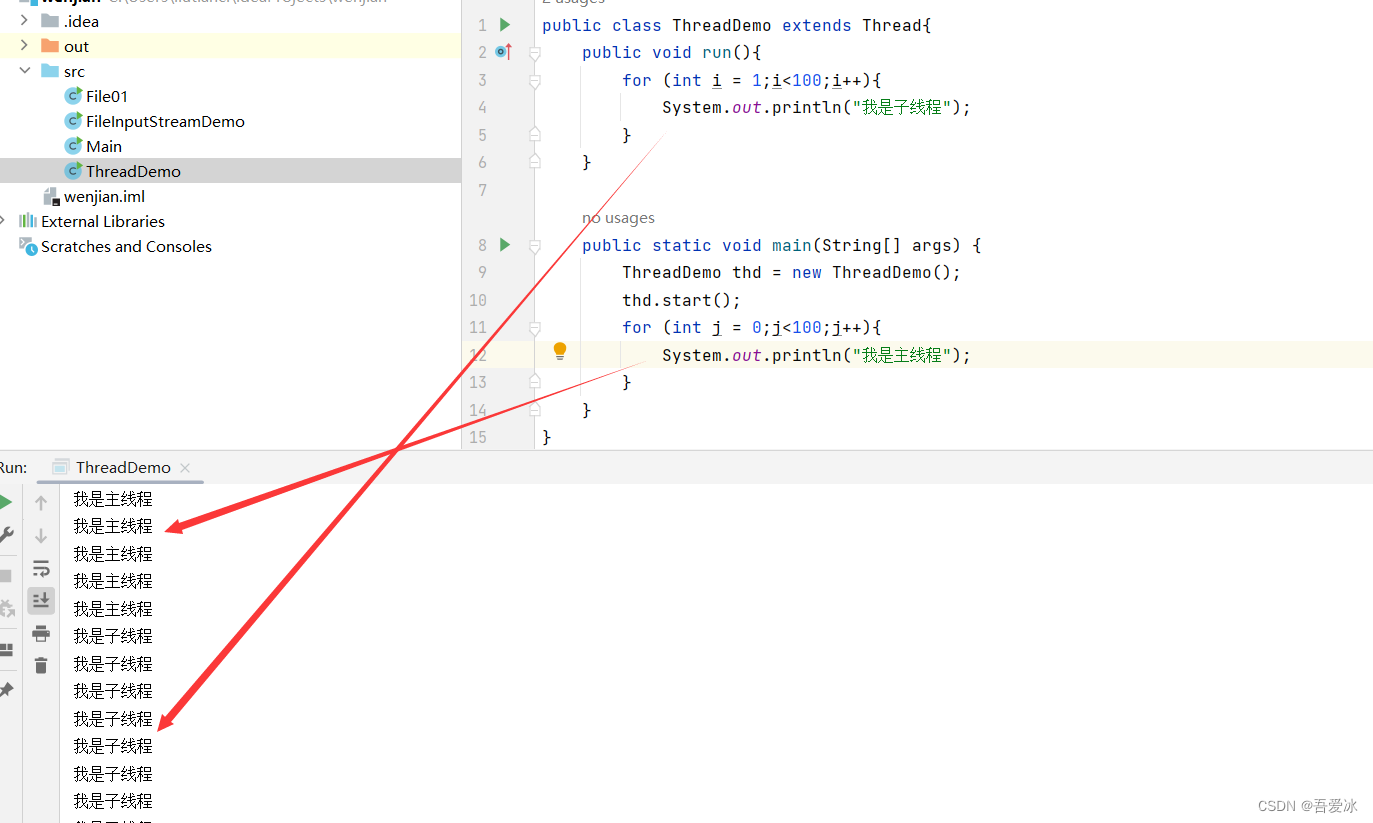This screenshot has height=823, width=1373.
Task: Select the .idea folder in the project tree
Action: point(81,21)
